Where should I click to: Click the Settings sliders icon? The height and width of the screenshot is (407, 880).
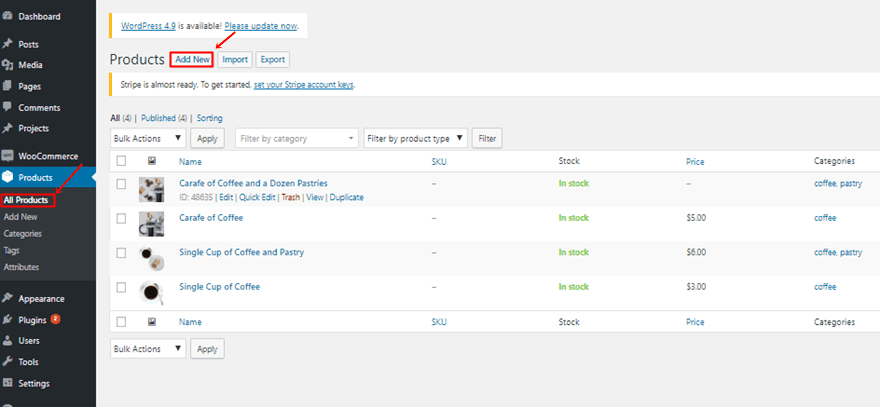(7, 383)
